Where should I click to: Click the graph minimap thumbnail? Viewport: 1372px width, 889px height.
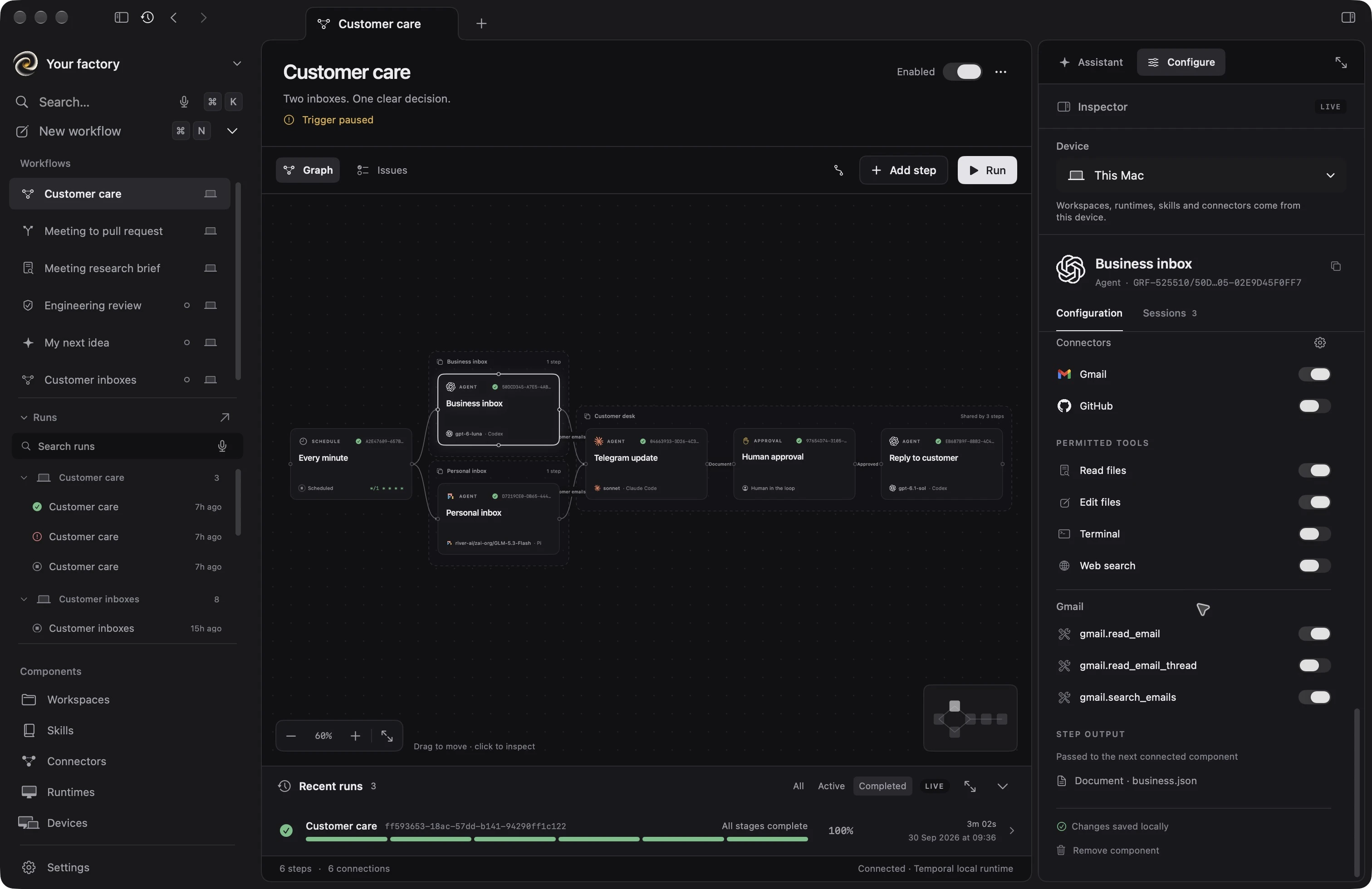[x=970, y=718]
